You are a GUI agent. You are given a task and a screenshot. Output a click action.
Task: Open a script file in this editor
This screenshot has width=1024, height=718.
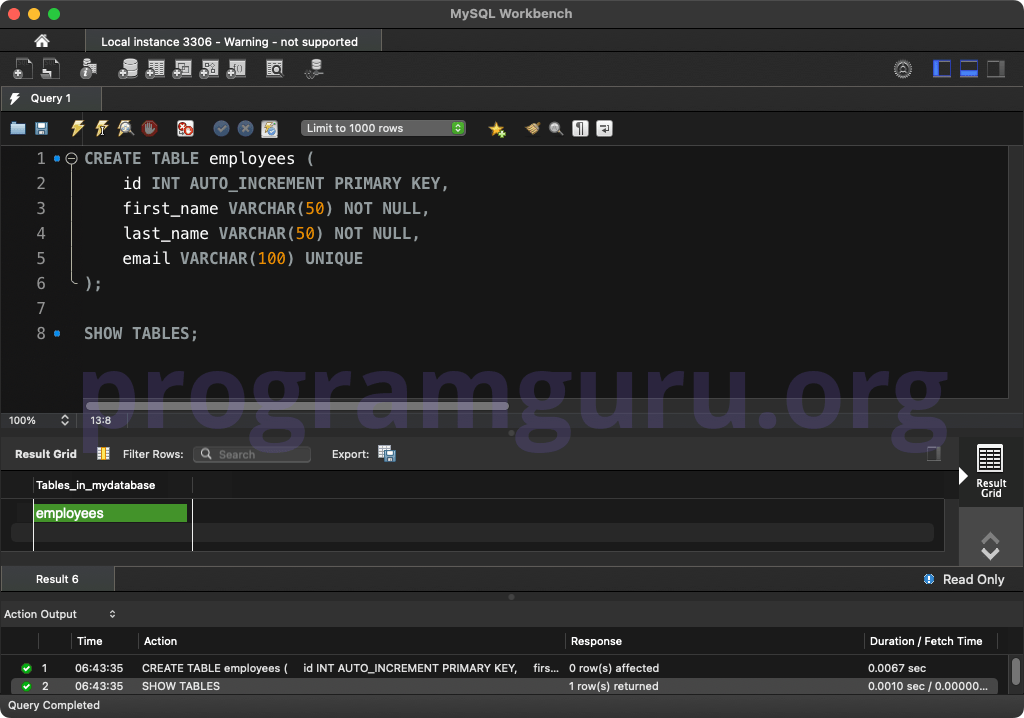(x=18, y=128)
